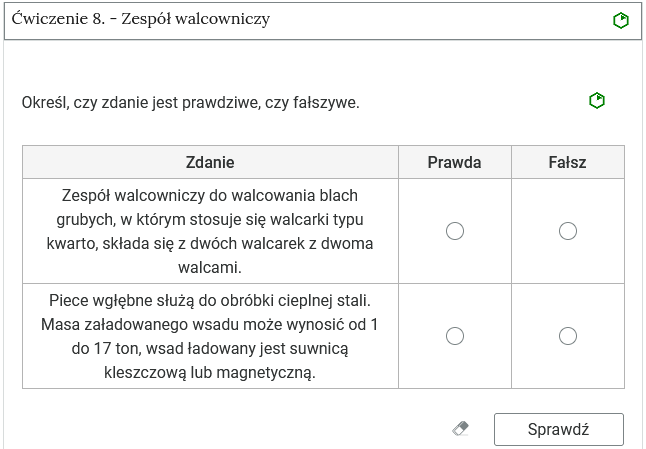Click the line kleszczową lub magnetyczną.
This screenshot has width=646, height=449.
point(210,373)
